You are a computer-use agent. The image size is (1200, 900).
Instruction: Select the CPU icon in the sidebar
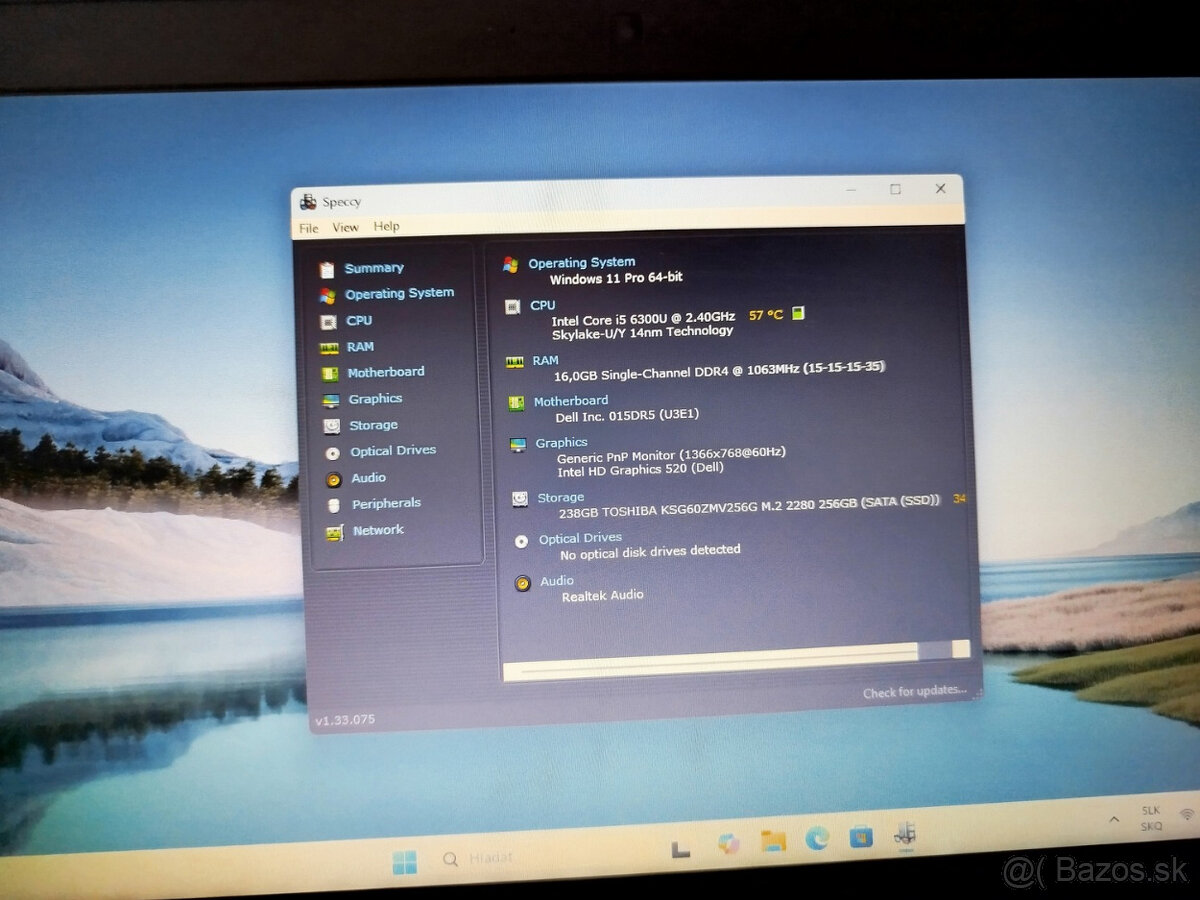pos(331,321)
